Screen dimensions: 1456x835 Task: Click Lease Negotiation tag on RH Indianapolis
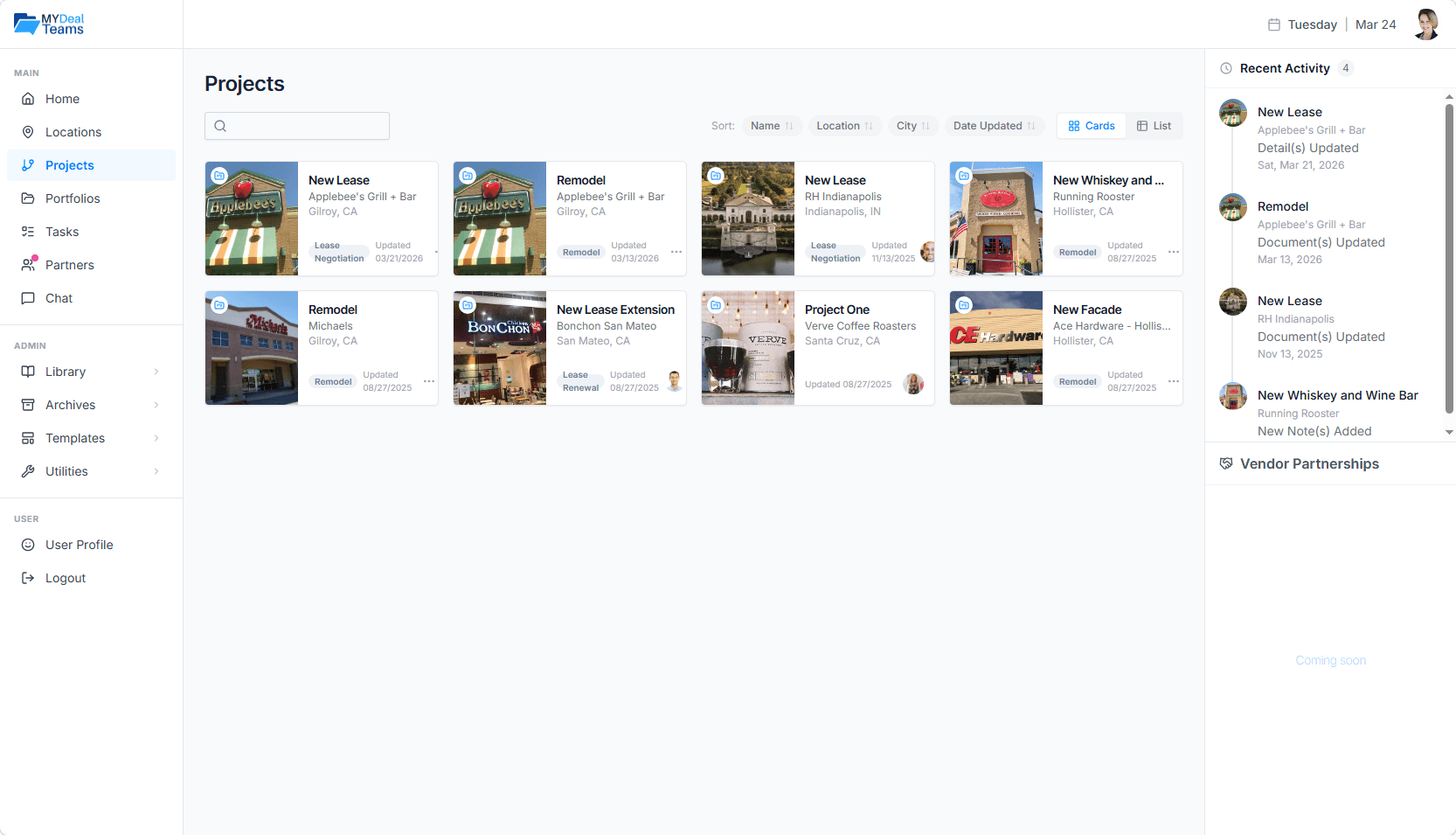pyautogui.click(x=835, y=252)
